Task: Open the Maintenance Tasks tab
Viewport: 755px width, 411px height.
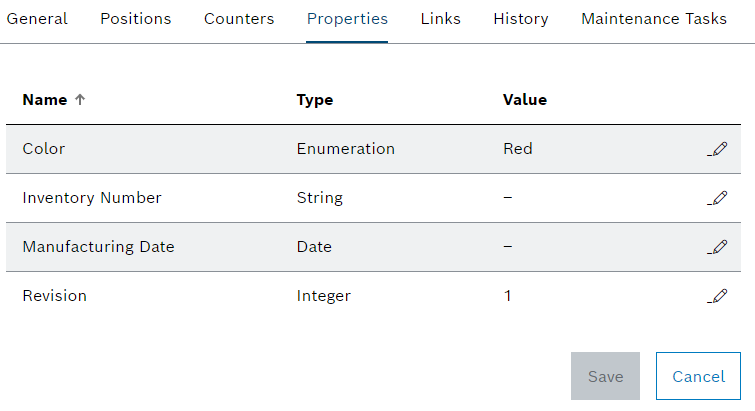Action: [x=654, y=19]
